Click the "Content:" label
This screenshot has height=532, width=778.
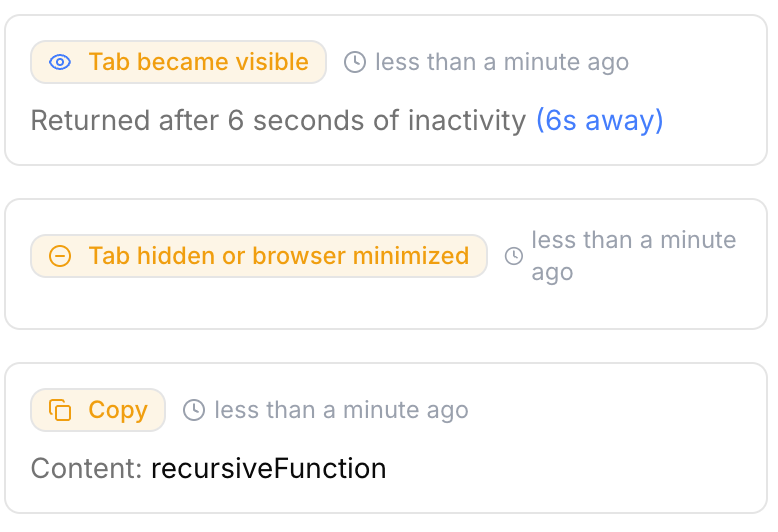click(87, 468)
